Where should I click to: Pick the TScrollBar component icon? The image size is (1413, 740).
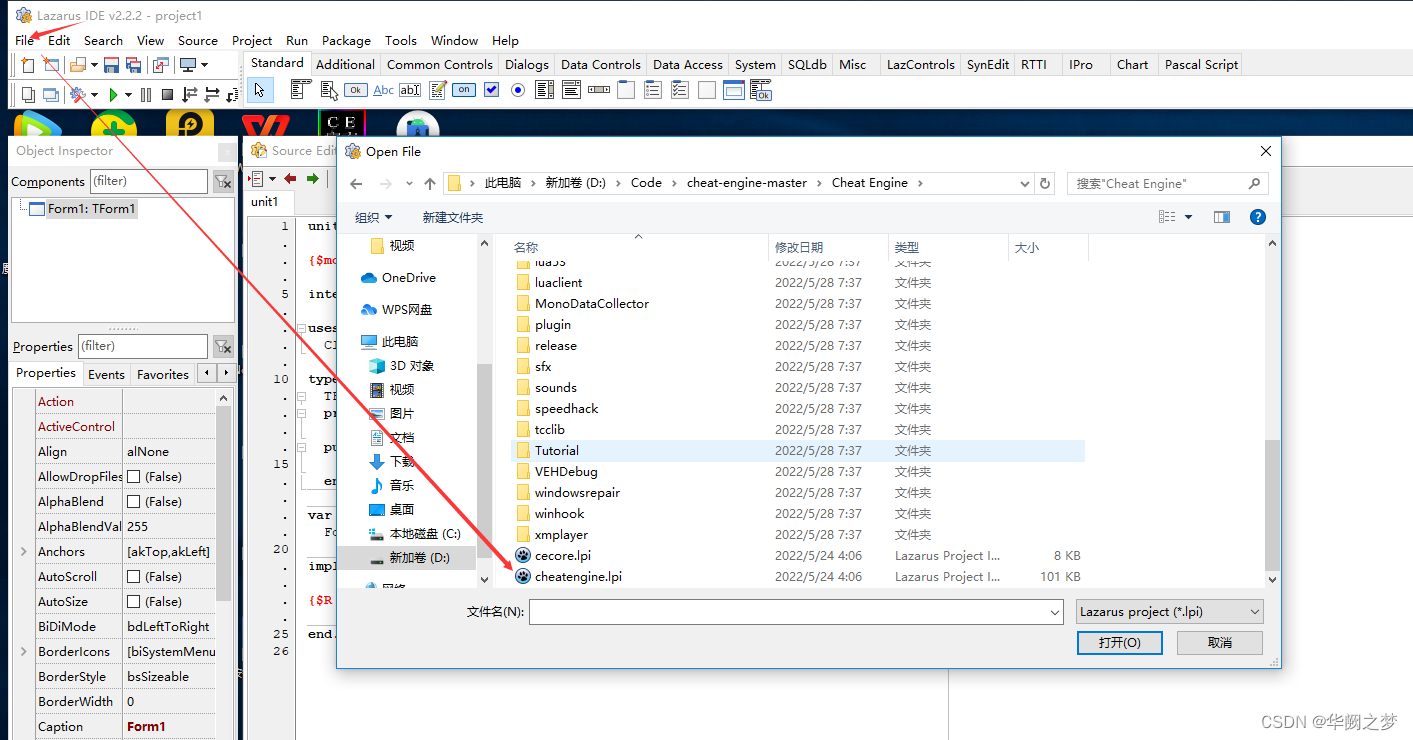[x=599, y=90]
